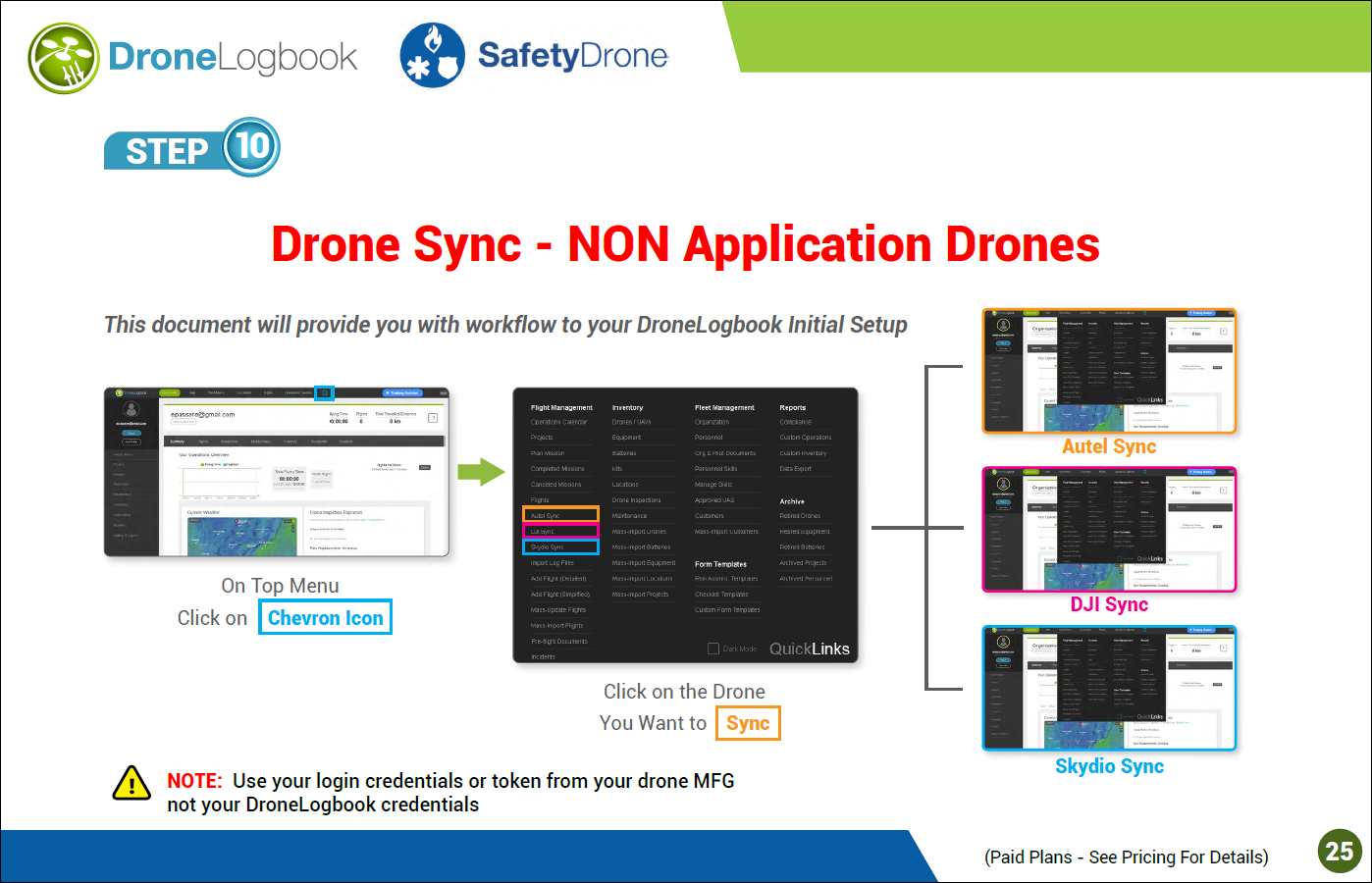Open Skydio Sync in QuickLinks menu
This screenshot has height=883, width=1372.
[560, 546]
